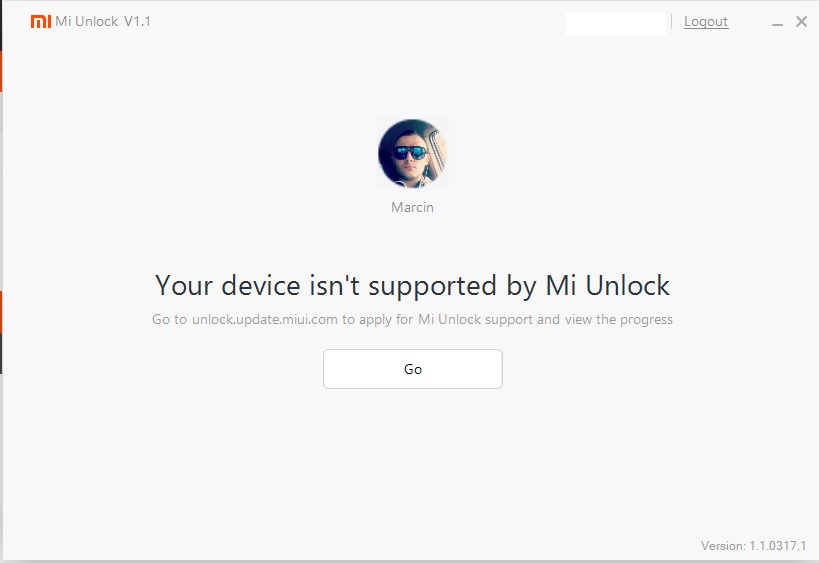Click the V1.1 label in title bar

coord(137,22)
